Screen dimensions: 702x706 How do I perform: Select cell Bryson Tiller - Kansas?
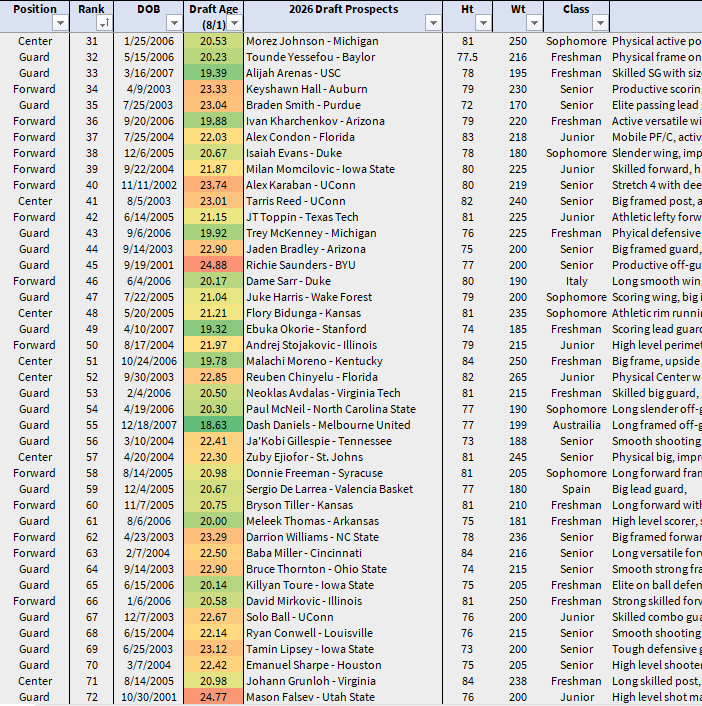[343, 505]
